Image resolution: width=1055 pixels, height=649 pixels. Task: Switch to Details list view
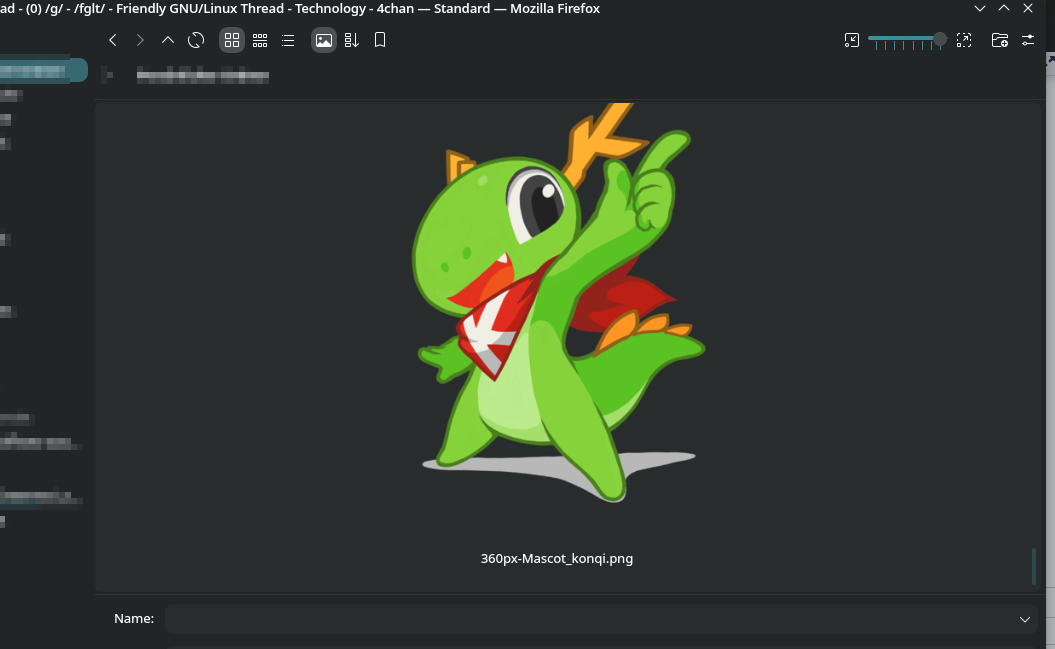pos(288,40)
